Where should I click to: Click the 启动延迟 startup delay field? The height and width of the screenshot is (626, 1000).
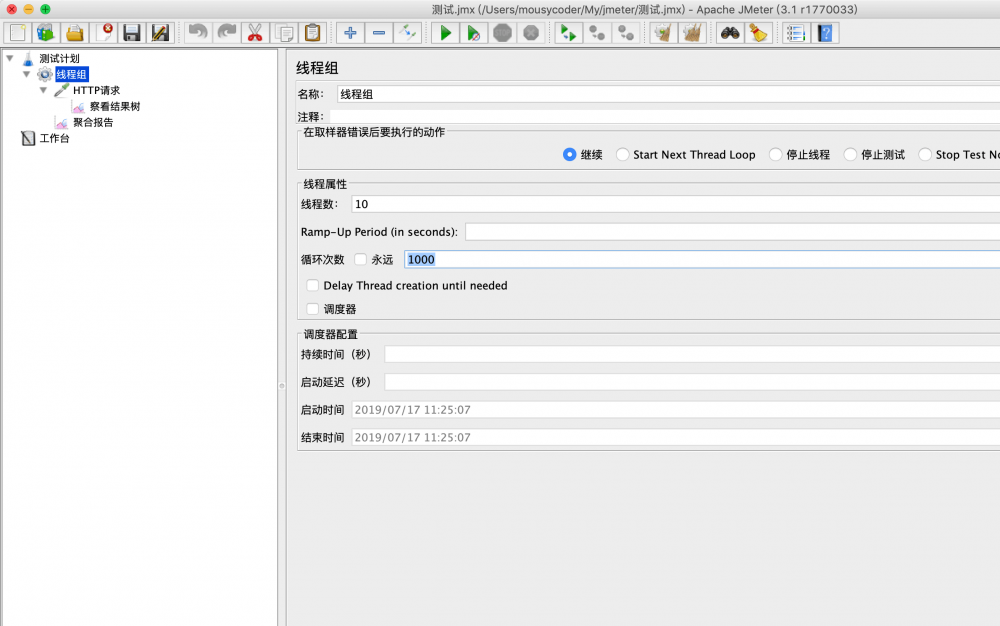click(692, 382)
